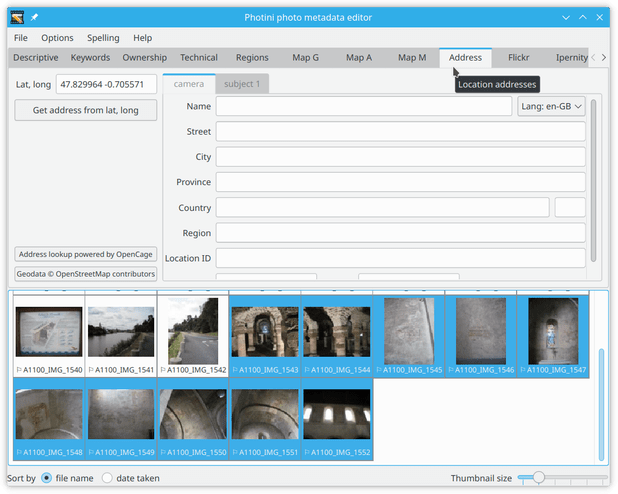This screenshot has width=618, height=494.
Task: Click the small country code field
Action: pos(570,207)
